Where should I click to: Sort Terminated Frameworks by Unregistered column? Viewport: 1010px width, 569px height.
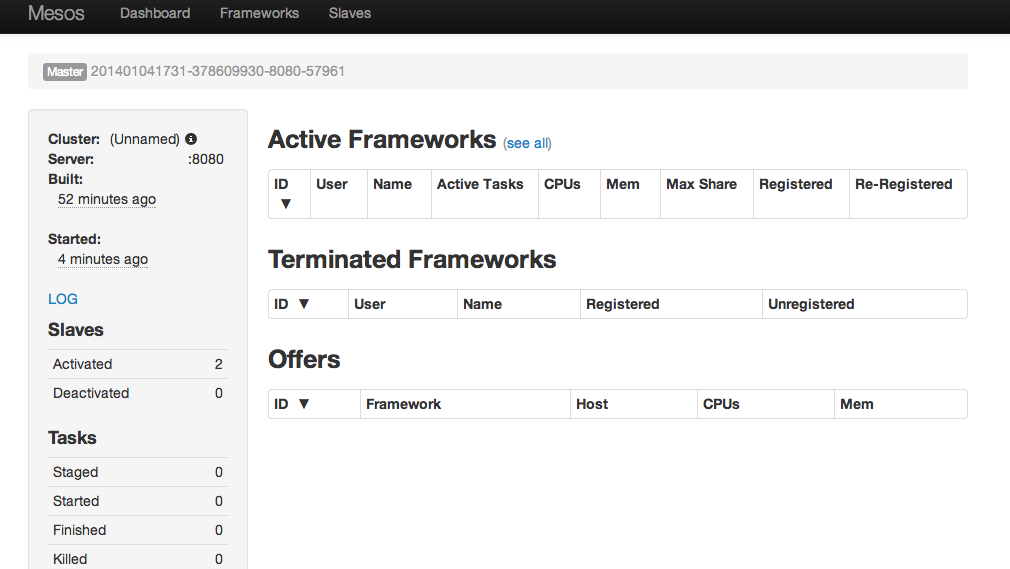(811, 304)
